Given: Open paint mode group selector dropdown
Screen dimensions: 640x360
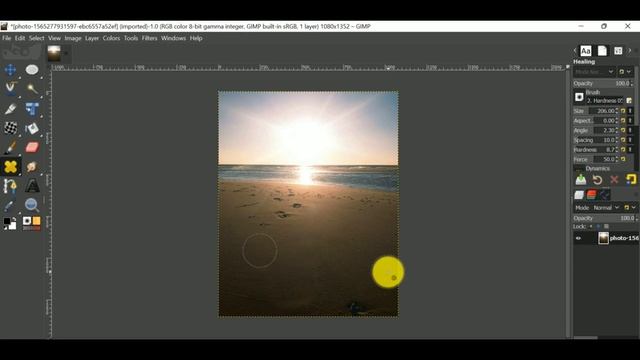Looking at the screenshot, I should [625, 72].
